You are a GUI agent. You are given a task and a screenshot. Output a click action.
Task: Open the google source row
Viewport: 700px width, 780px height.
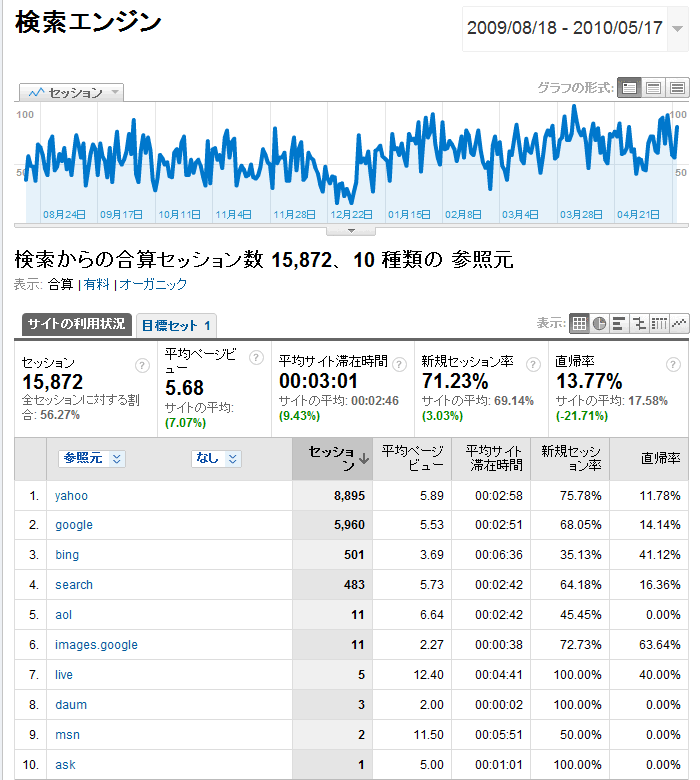click(74, 525)
